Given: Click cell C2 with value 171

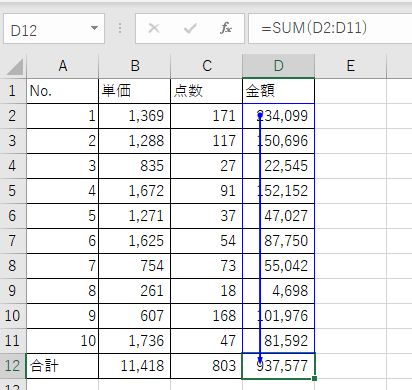Looking at the screenshot, I should (x=207, y=116).
